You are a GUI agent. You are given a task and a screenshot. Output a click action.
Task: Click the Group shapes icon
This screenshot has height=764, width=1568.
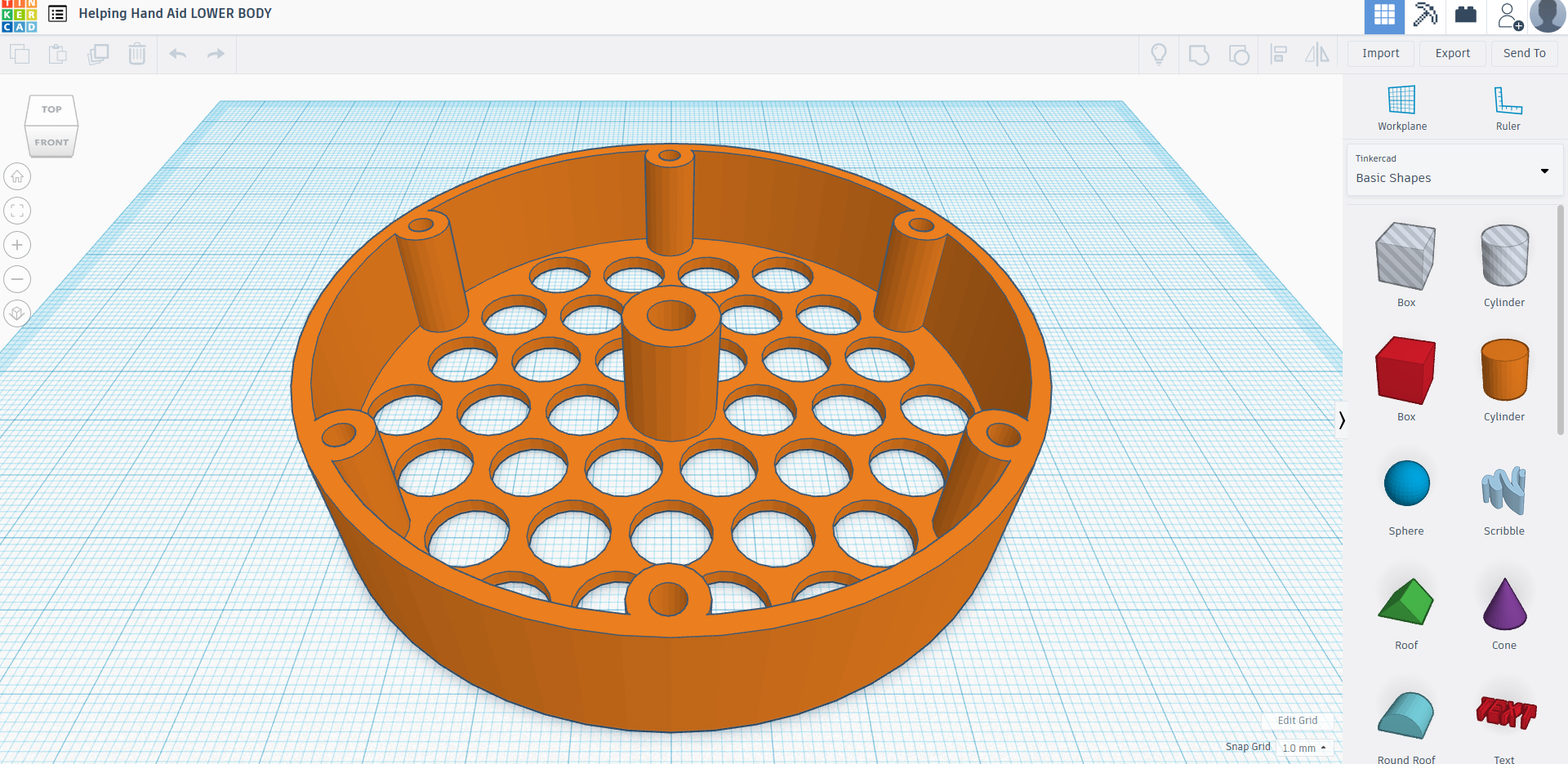(1199, 55)
